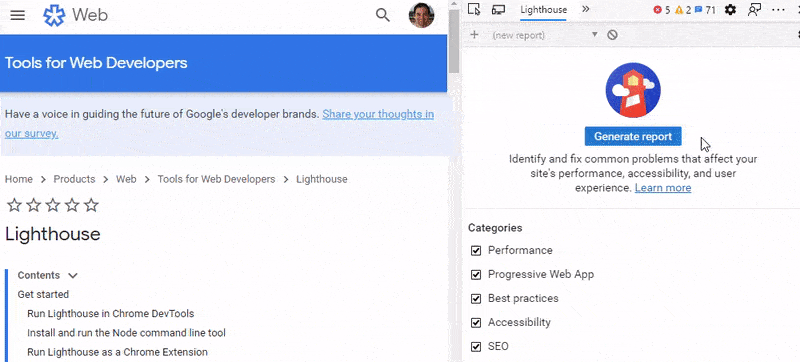Click Tools for Web Developers banner title
The width and height of the screenshot is (800, 362).
click(x=96, y=63)
